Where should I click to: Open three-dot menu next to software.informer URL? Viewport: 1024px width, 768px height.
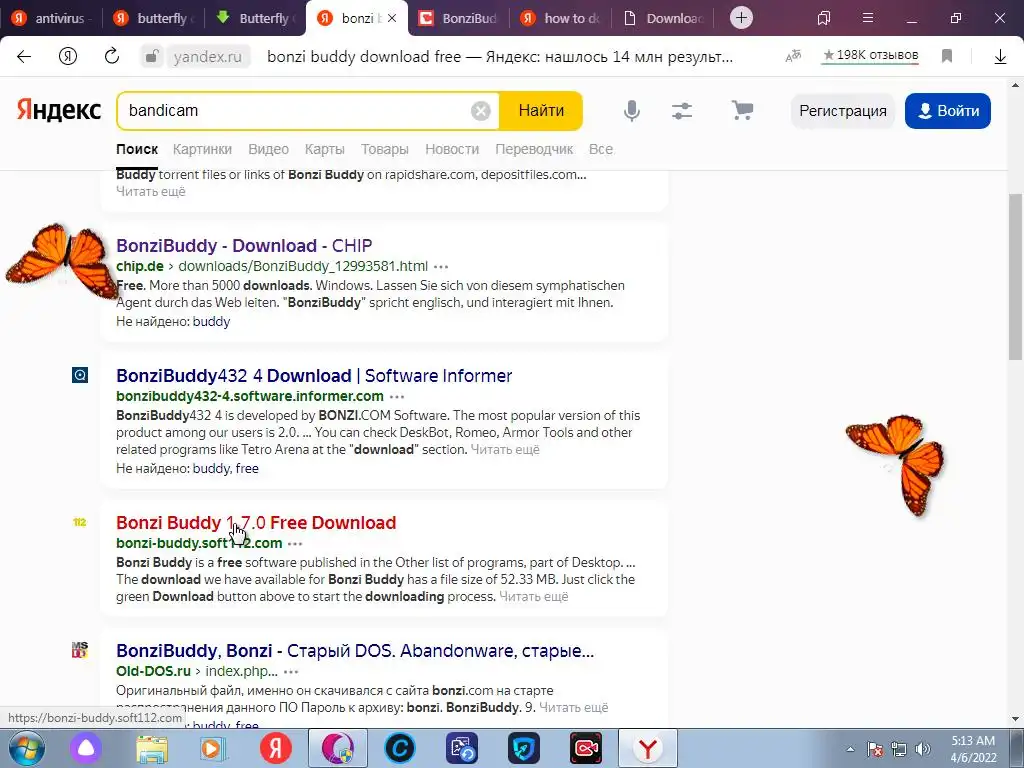click(397, 396)
